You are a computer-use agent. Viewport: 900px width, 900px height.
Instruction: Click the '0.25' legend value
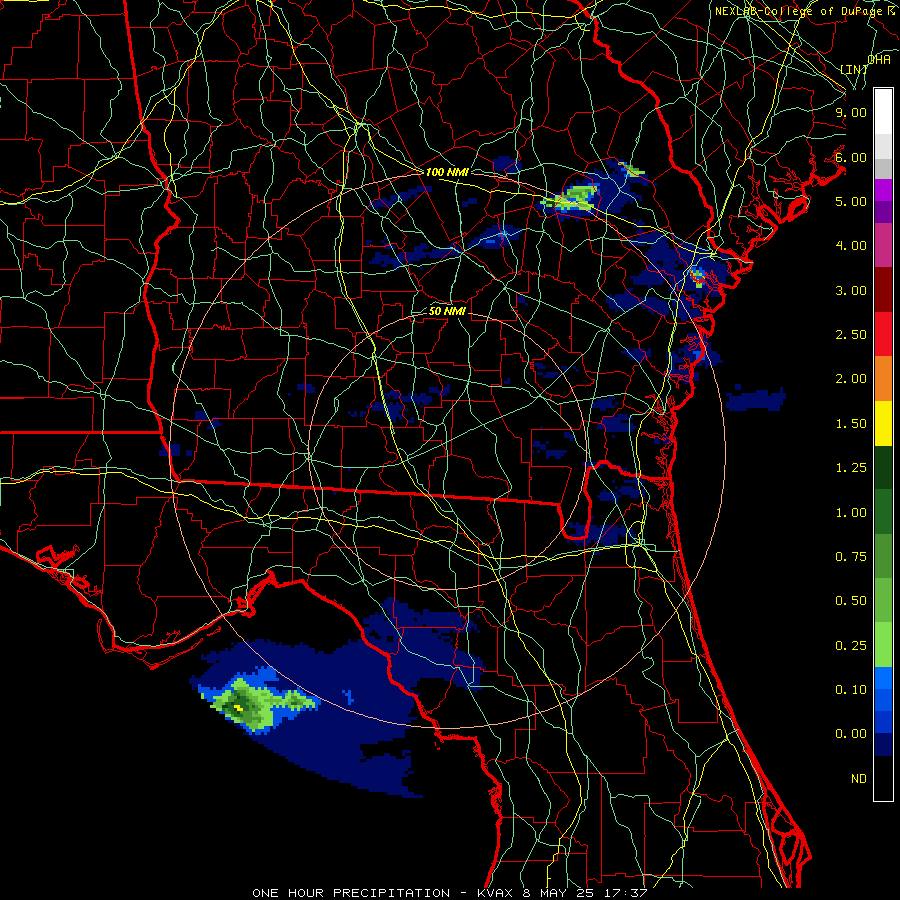pyautogui.click(x=851, y=646)
